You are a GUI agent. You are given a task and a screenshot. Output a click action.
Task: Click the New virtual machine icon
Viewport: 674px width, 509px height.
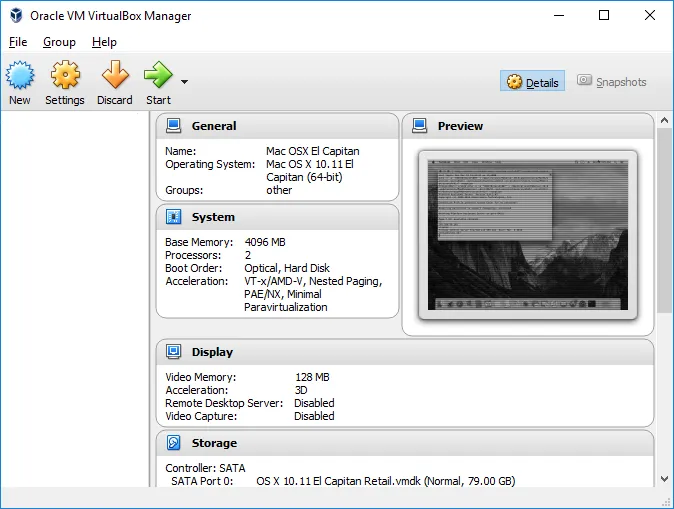[x=20, y=75]
